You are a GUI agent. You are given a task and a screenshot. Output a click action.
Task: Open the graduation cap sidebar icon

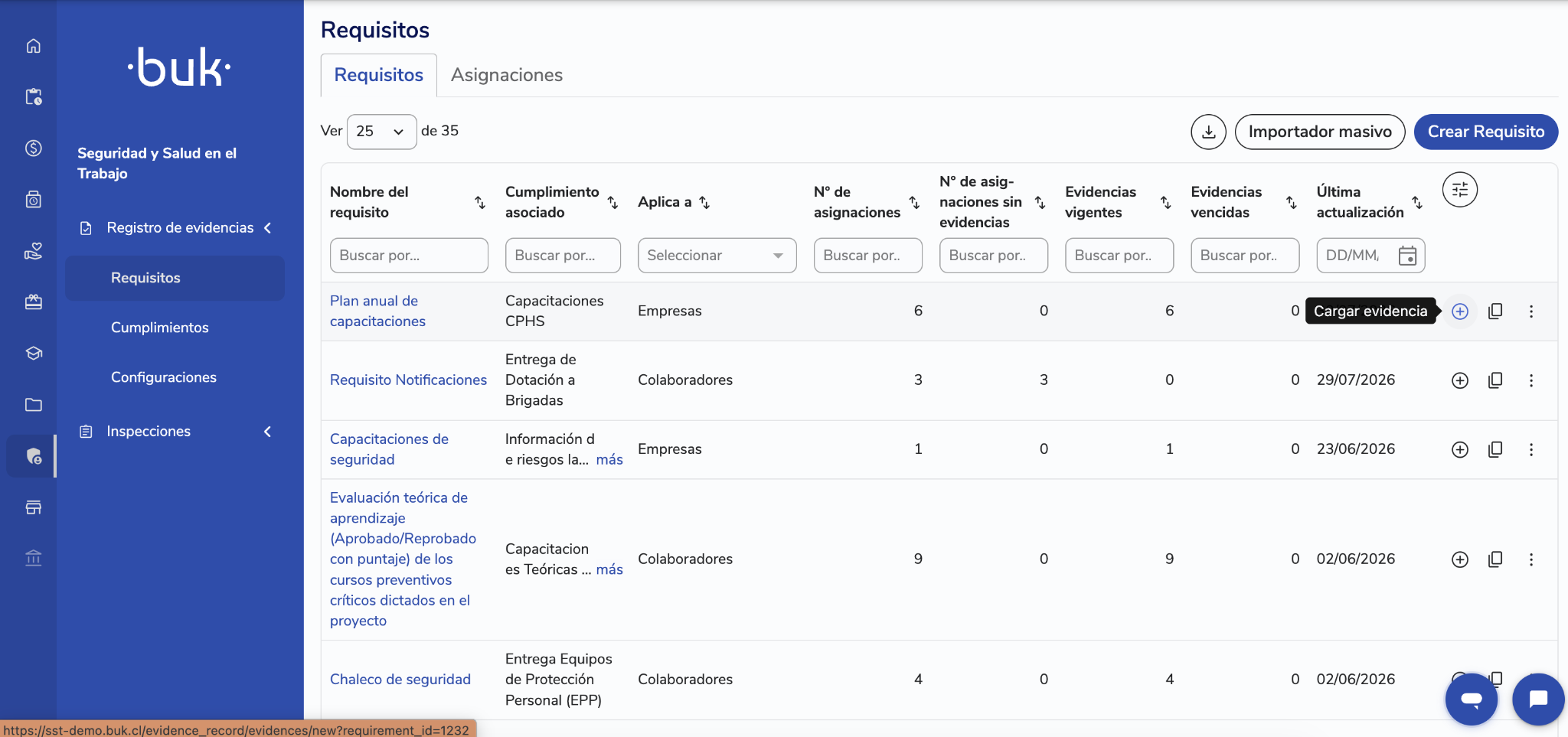click(34, 354)
